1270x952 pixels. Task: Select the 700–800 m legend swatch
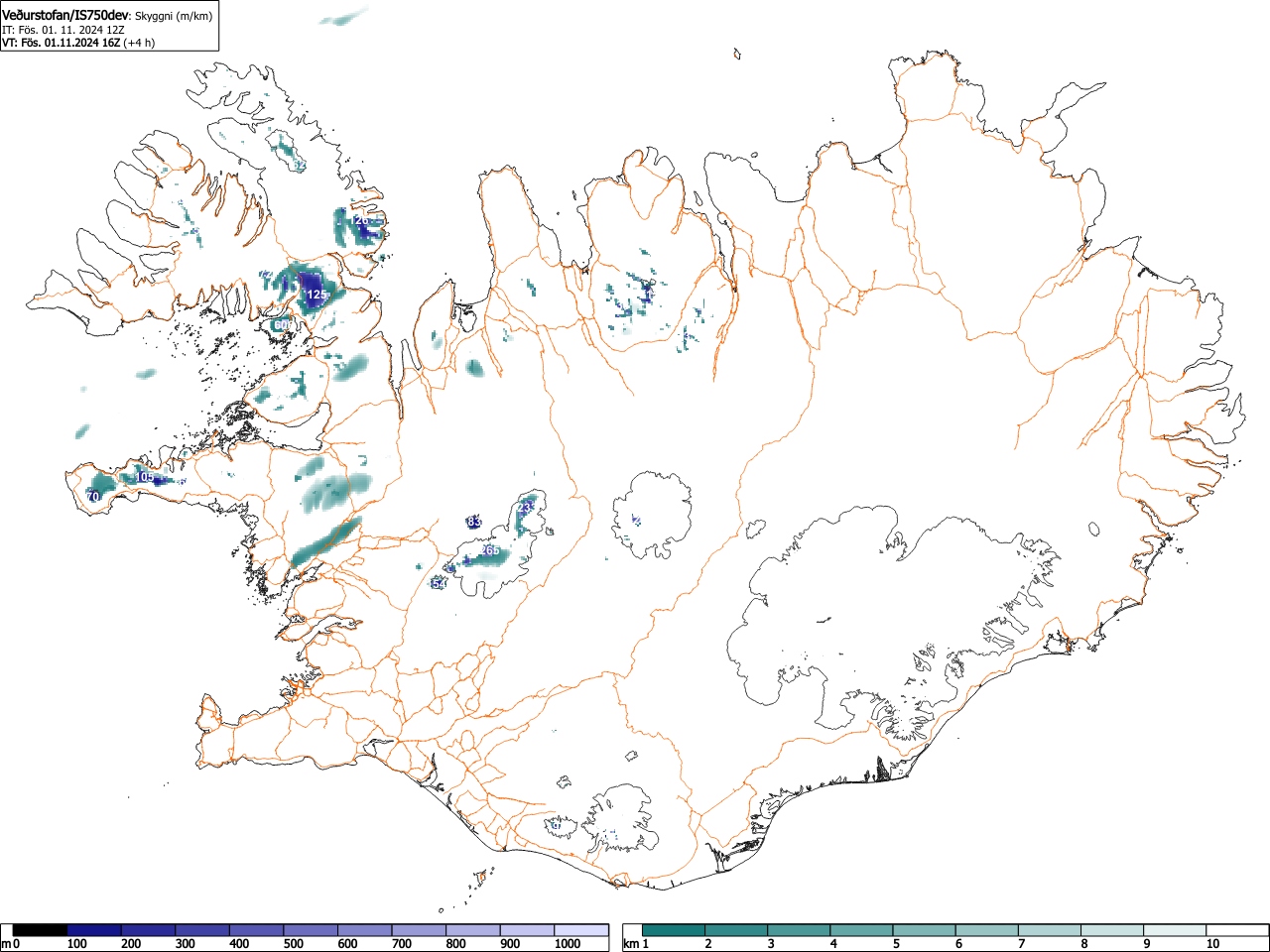click(419, 930)
